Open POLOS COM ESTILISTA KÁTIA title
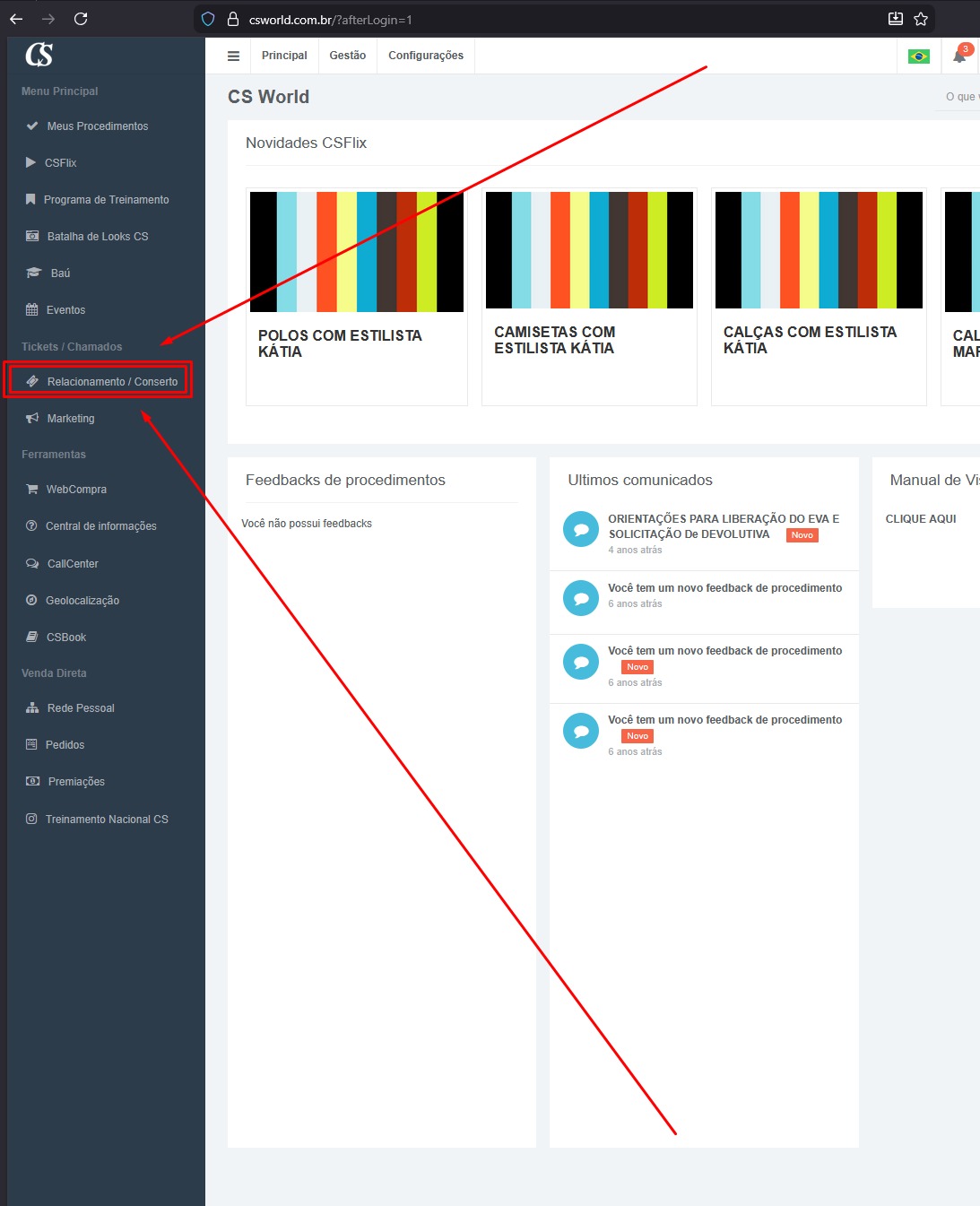The height and width of the screenshot is (1206, 980). [x=340, y=343]
